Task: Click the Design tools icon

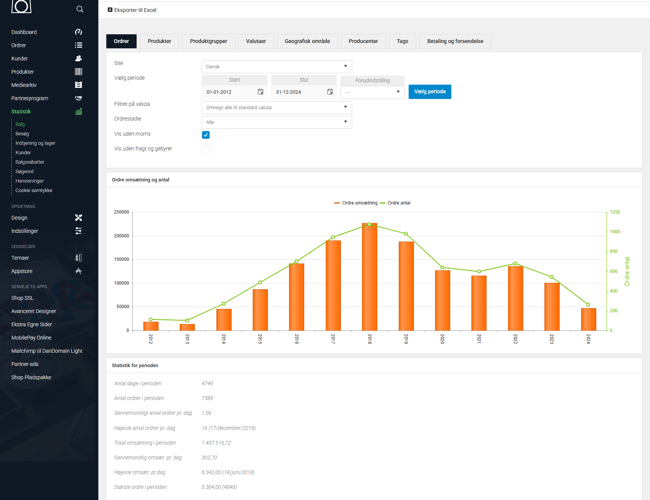Action: (78, 217)
